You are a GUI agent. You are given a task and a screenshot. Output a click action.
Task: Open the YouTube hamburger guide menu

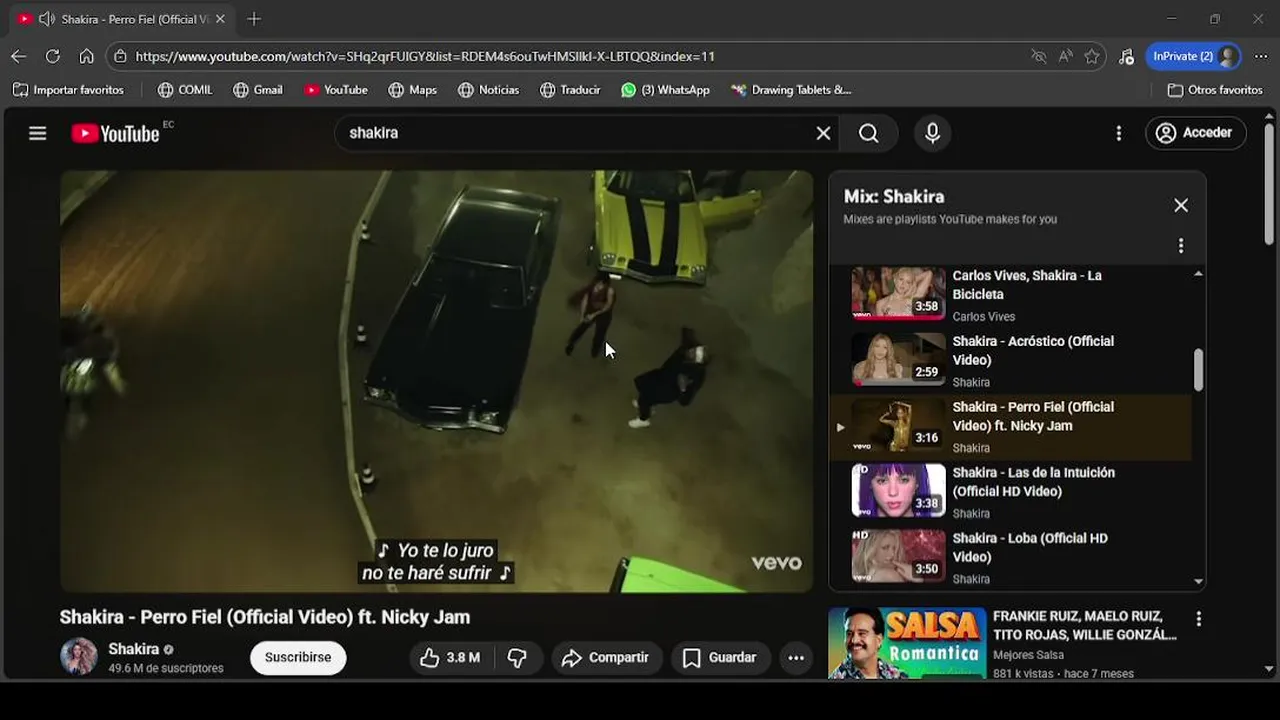(38, 133)
